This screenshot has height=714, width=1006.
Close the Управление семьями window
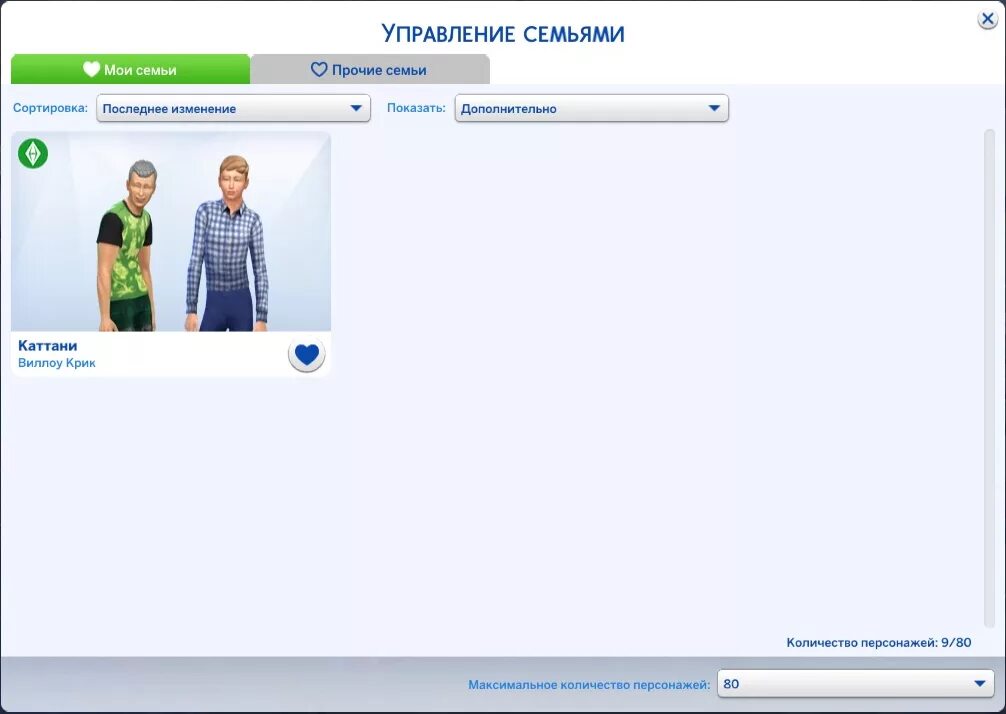tap(987, 19)
